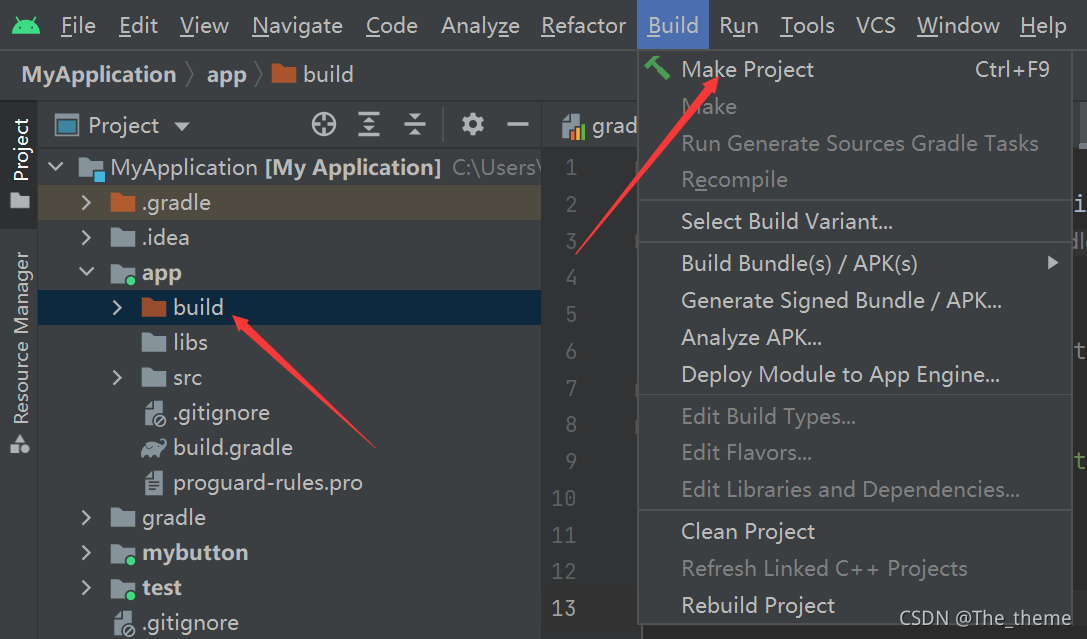Click the Expand All icon in Project toolbar
1087x639 pixels.
point(369,125)
